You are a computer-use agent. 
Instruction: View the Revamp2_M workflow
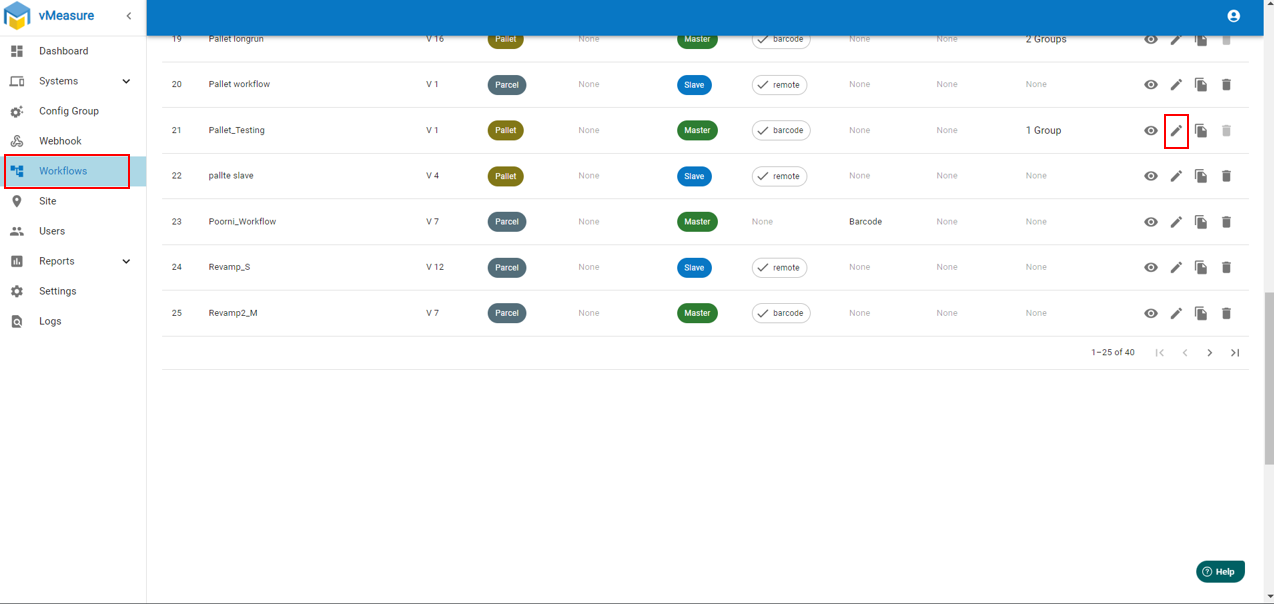pyautogui.click(x=1151, y=313)
